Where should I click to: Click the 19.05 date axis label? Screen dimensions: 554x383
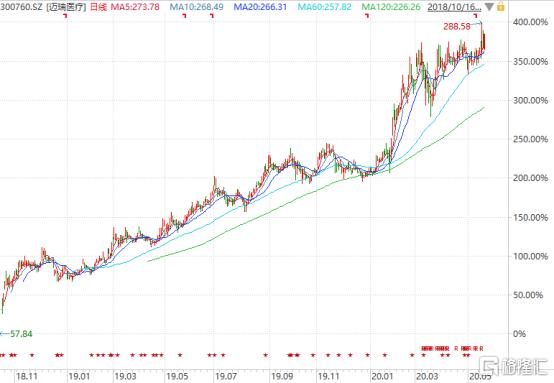177,376
